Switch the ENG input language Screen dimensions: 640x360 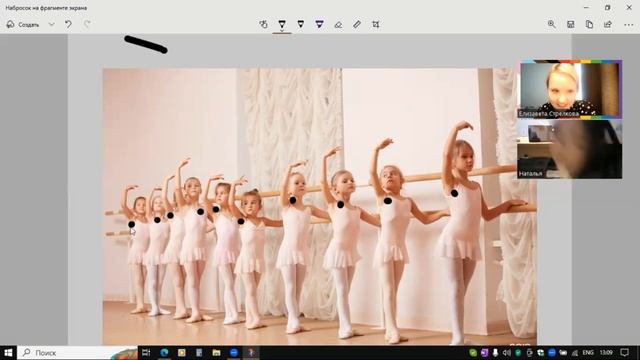(588, 353)
